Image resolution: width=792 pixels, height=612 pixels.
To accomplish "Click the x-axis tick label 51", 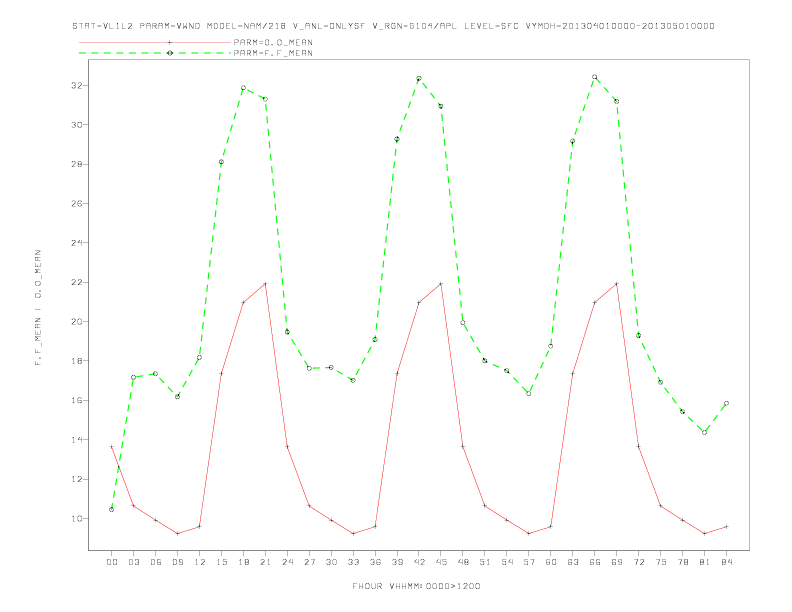I will coord(485,562).
